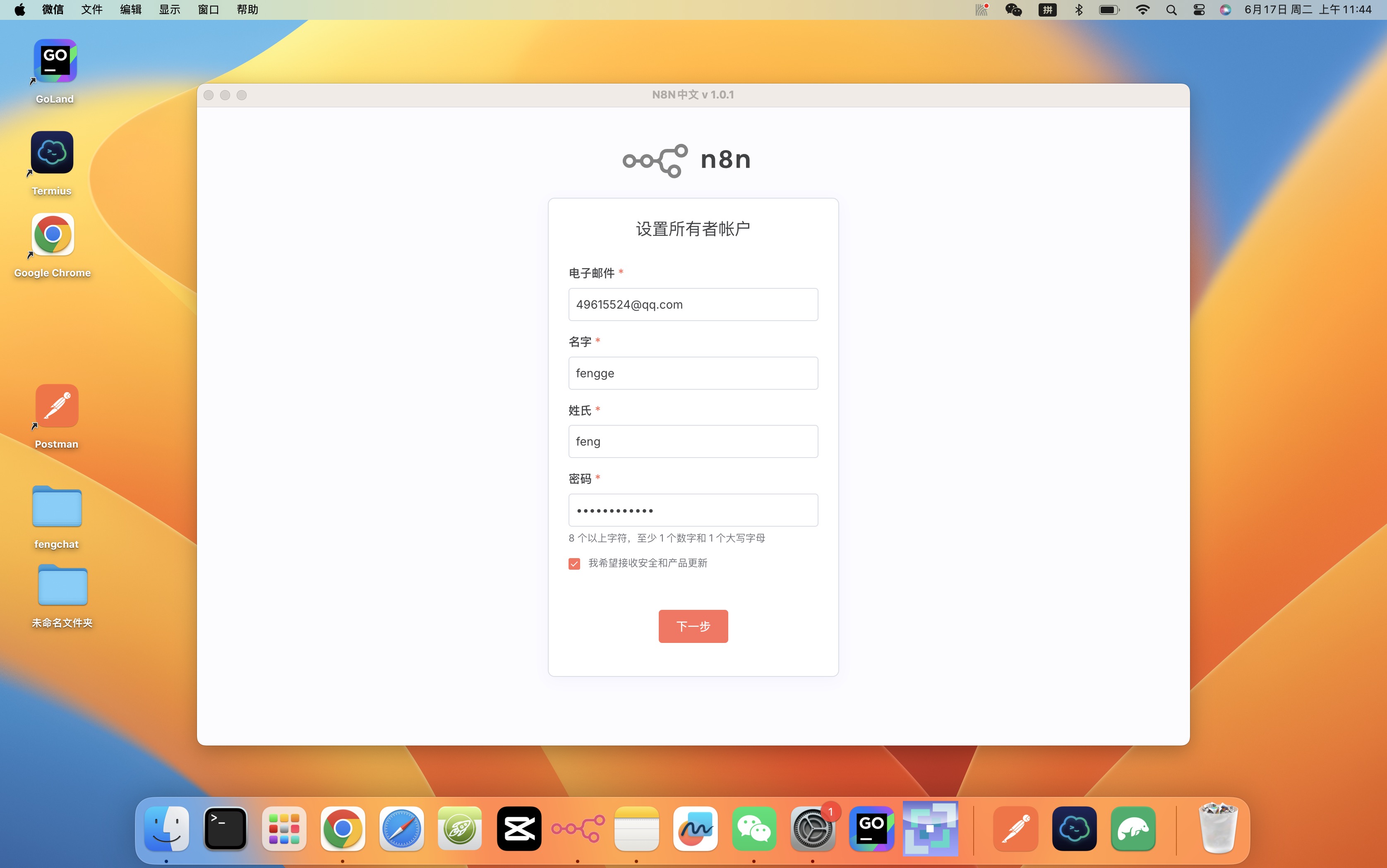Open System Settings from the Dock

812,828
